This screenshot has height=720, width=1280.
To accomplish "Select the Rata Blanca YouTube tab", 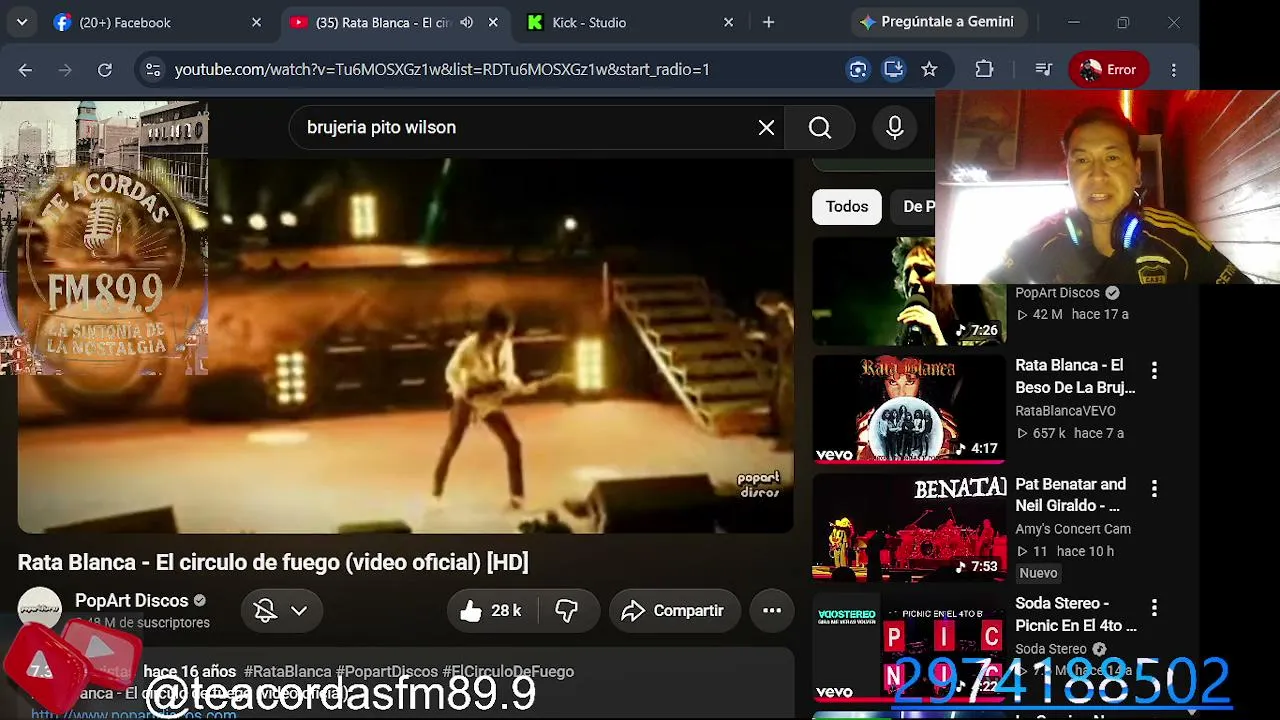I will (383, 22).
